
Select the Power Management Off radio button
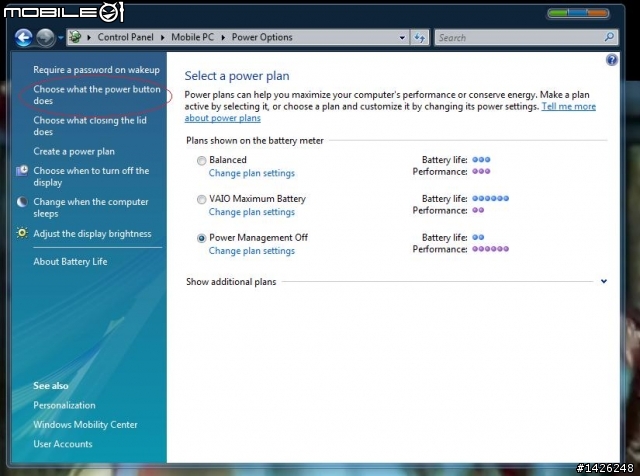201,238
